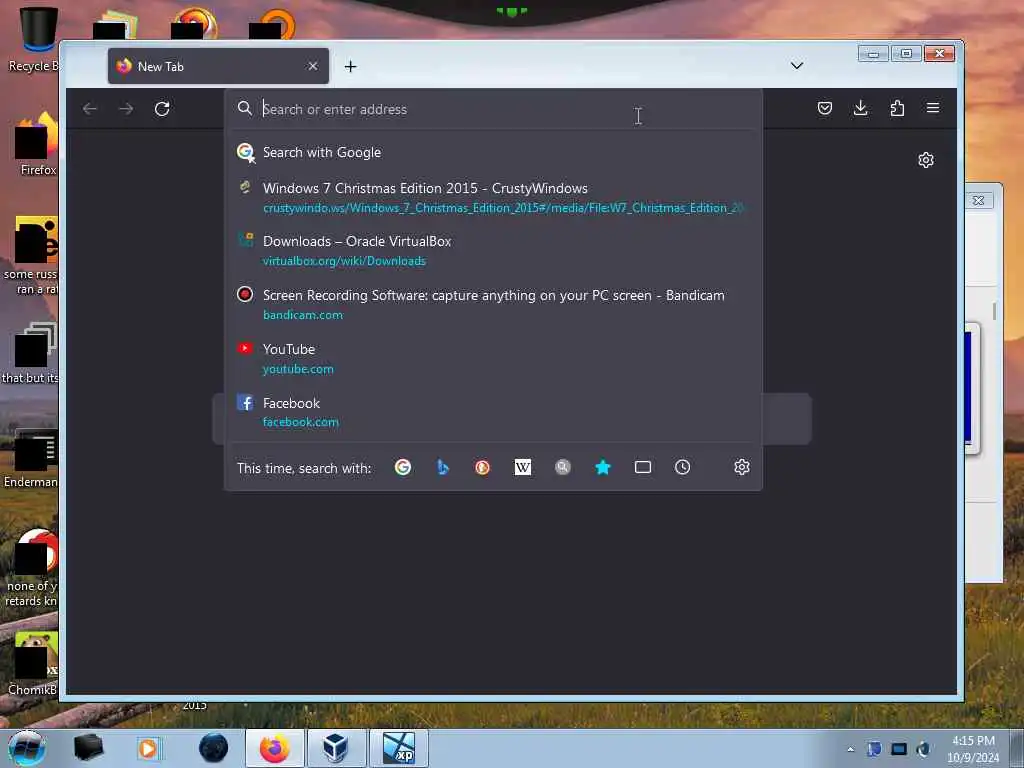Click the youtube.com URL

tap(298, 369)
